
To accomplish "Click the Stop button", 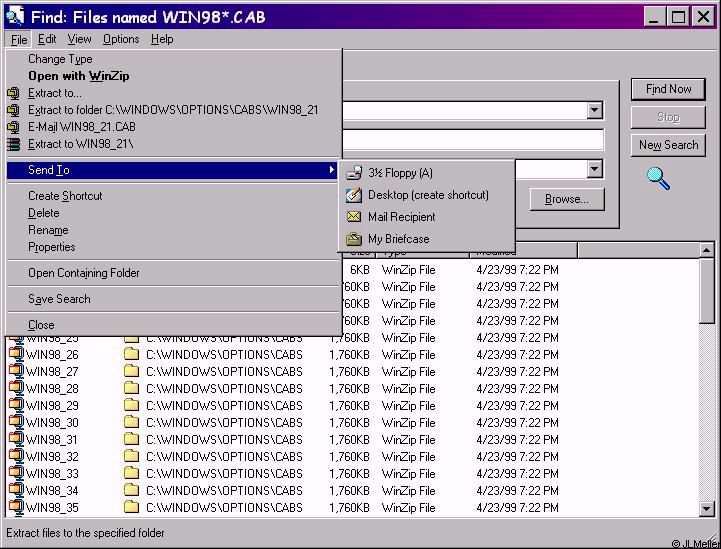I will (x=668, y=117).
